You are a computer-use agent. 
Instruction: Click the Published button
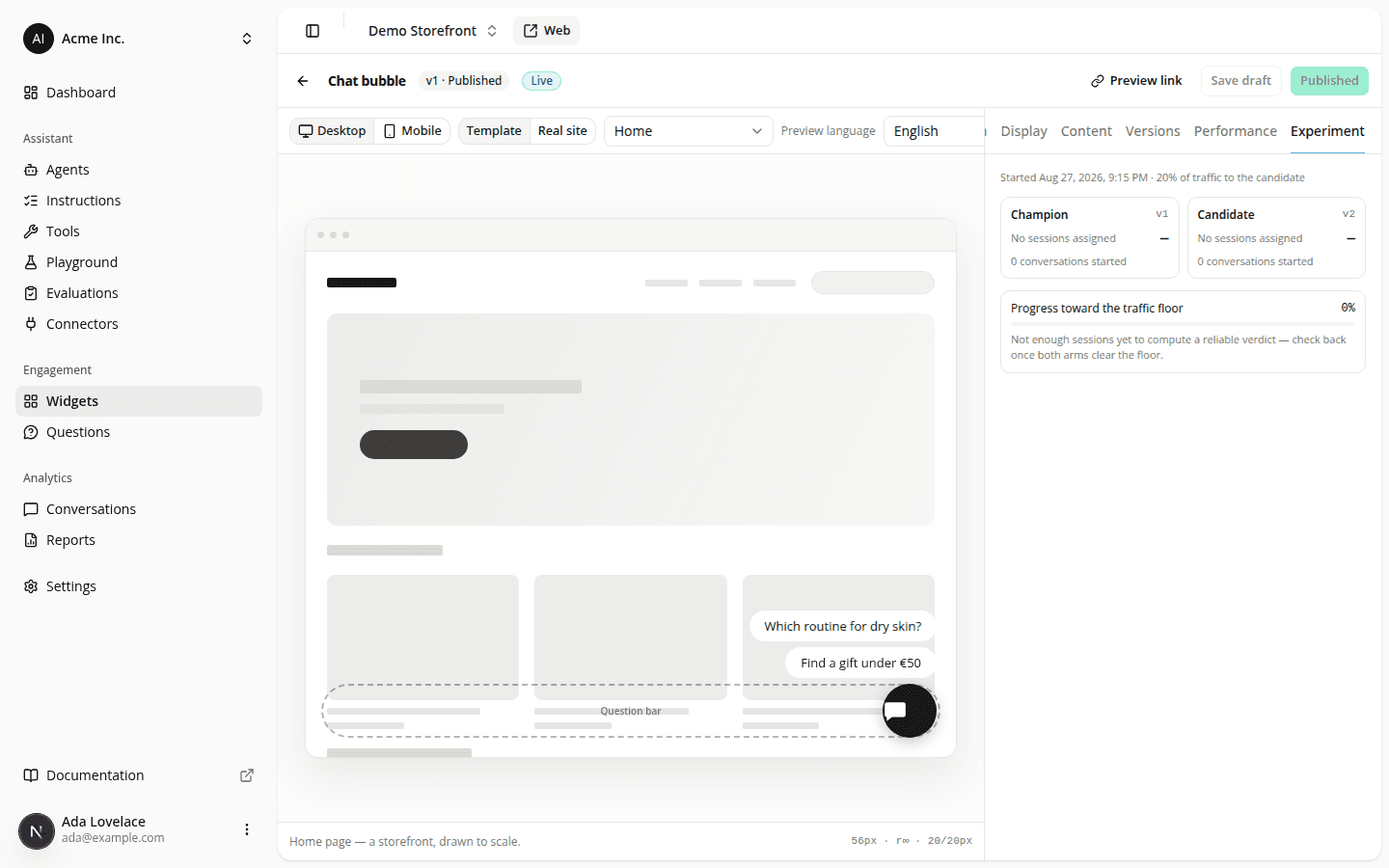click(1329, 81)
